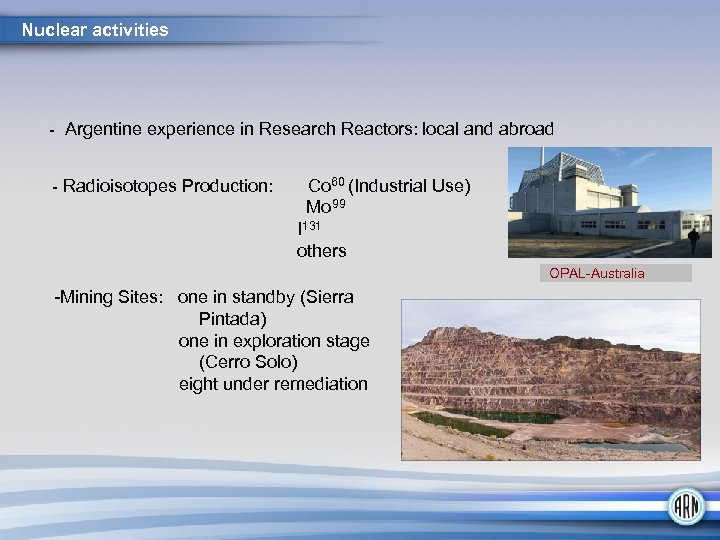This screenshot has width=720, height=540.
Task: Select 'one in standby (Sierra' line
Action: [x=265, y=297]
